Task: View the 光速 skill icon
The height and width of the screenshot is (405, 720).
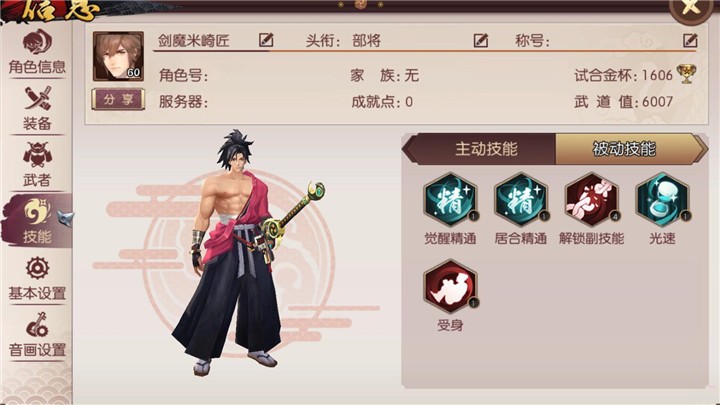Action: click(x=662, y=200)
